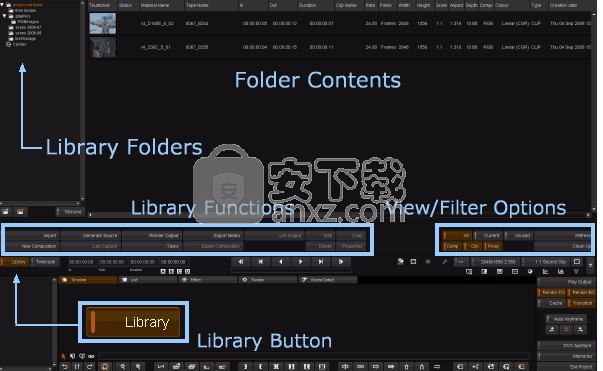Click the Import button
Viewport: 603px width, 371px height.
[x=32, y=235]
